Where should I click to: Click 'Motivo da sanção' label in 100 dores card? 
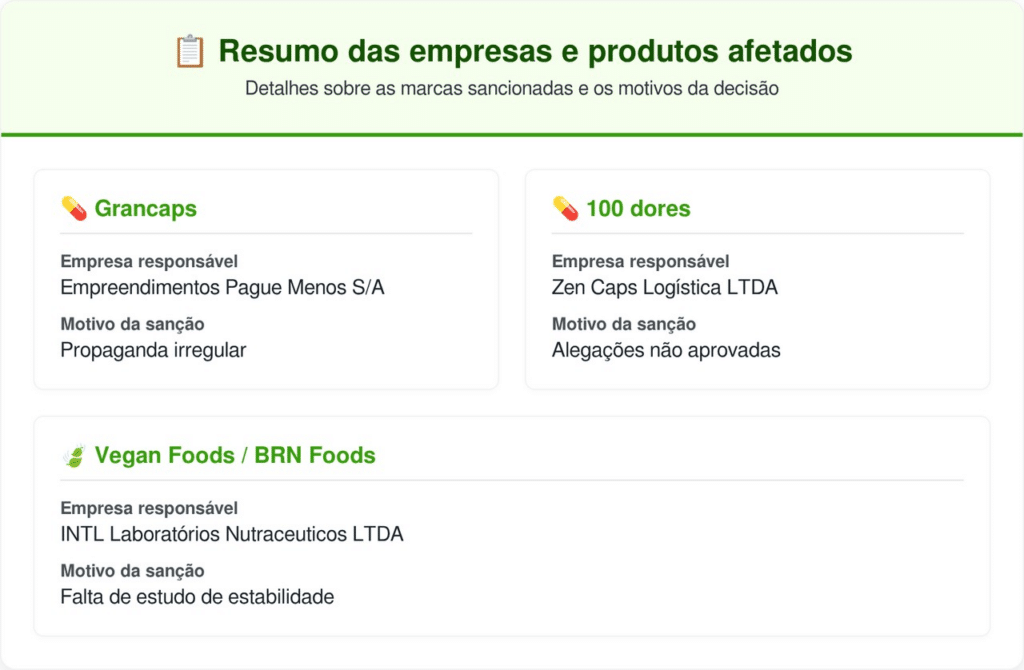[x=624, y=324]
